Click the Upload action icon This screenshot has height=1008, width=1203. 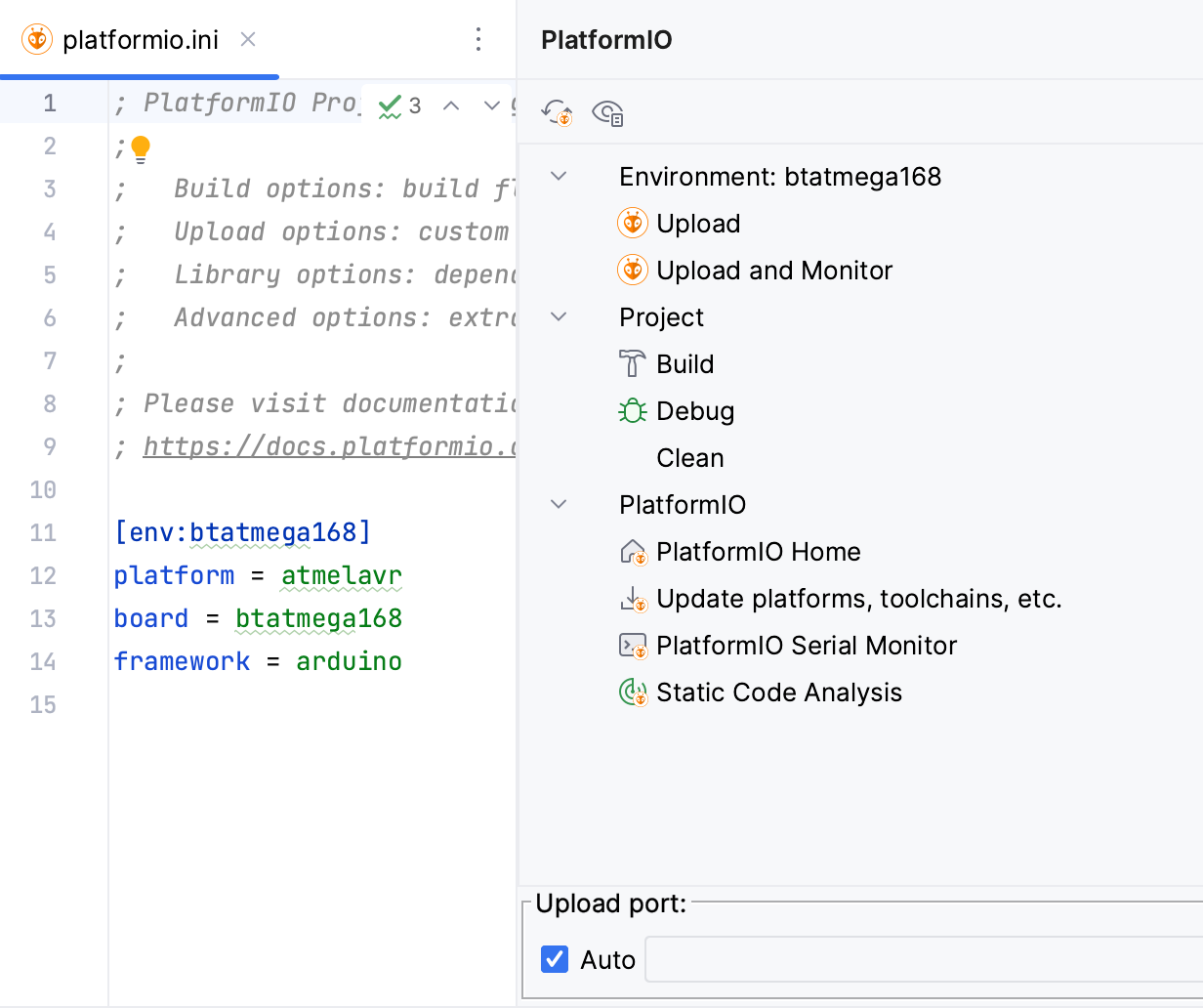(633, 224)
